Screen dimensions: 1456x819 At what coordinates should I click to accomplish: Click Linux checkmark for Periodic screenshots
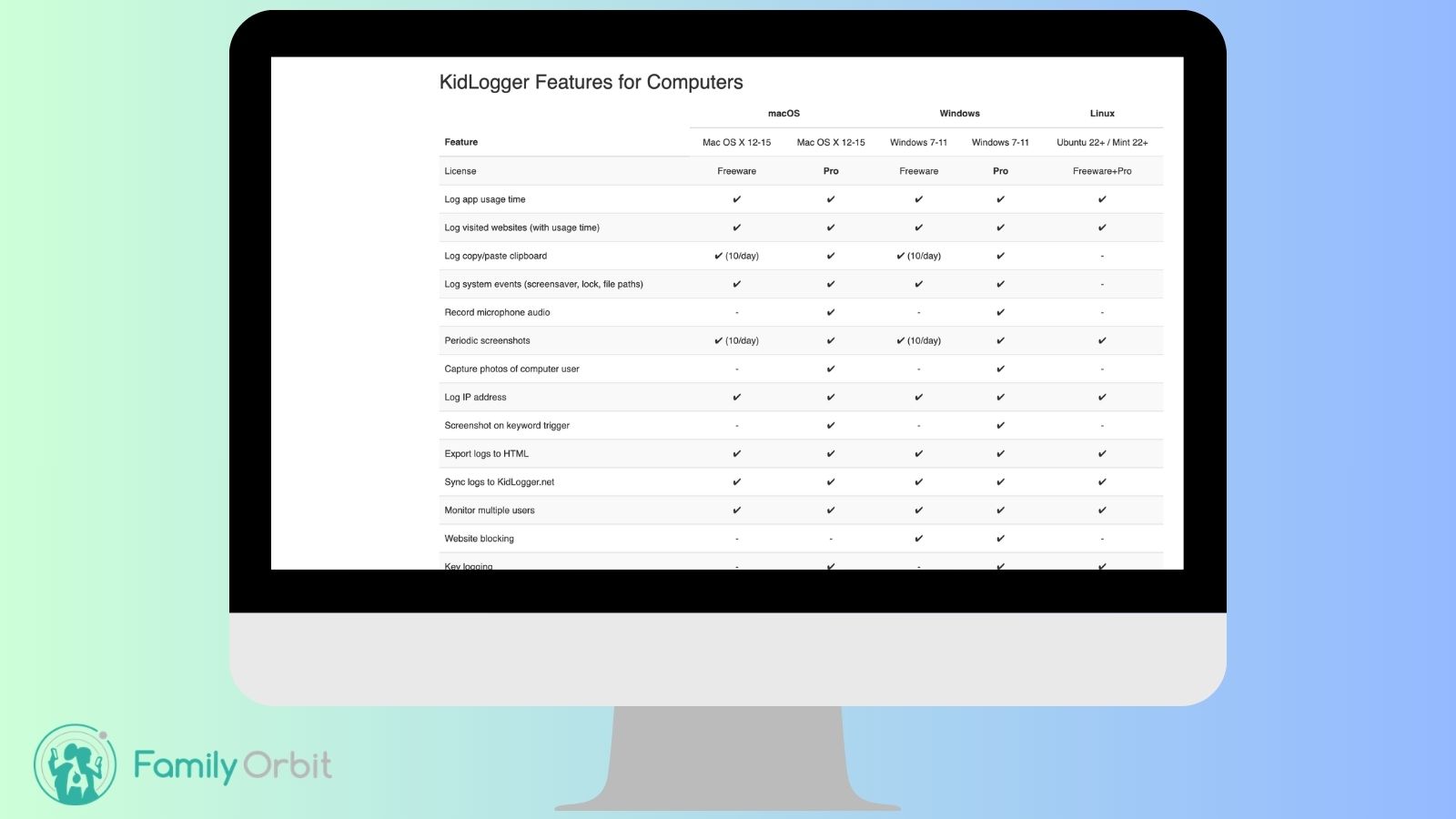click(x=1102, y=340)
